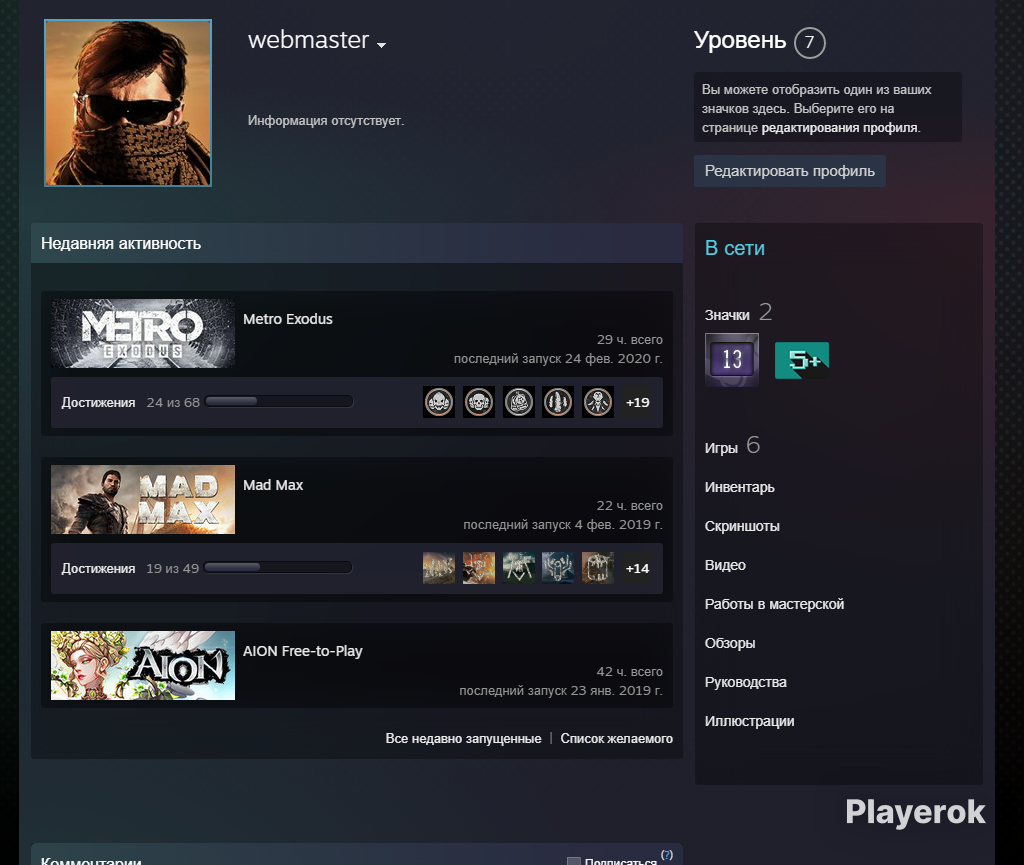Image resolution: width=1024 pixels, height=865 pixels.
Task: Click the 19 из 49 achievements count
Action: point(172,569)
